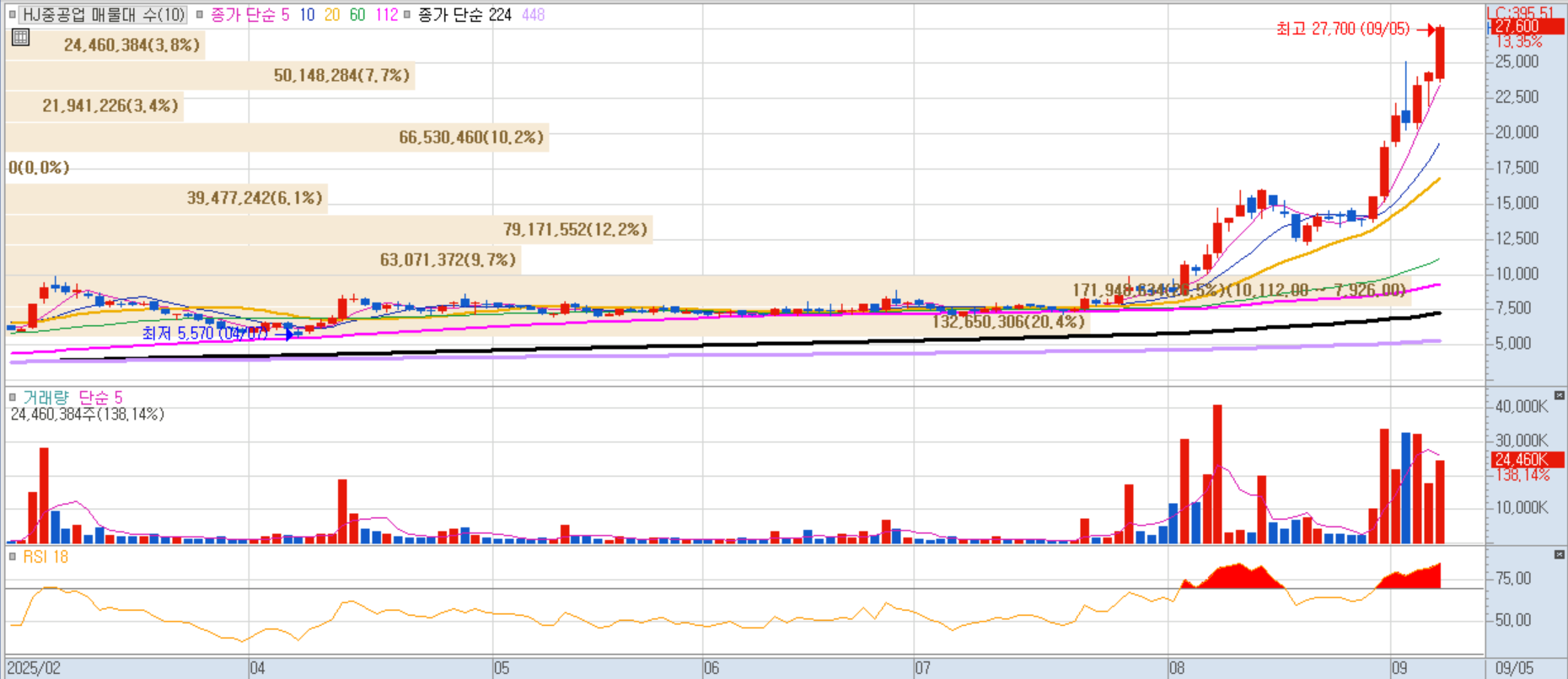This screenshot has height=679, width=1568.
Task: Click the 63,071,372(9.7%) volume profile bar
Action: [263, 259]
